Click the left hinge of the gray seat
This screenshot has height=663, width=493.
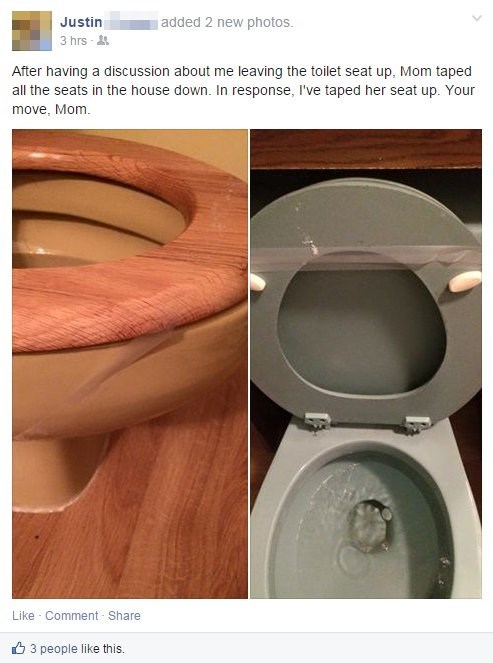[x=317, y=422]
